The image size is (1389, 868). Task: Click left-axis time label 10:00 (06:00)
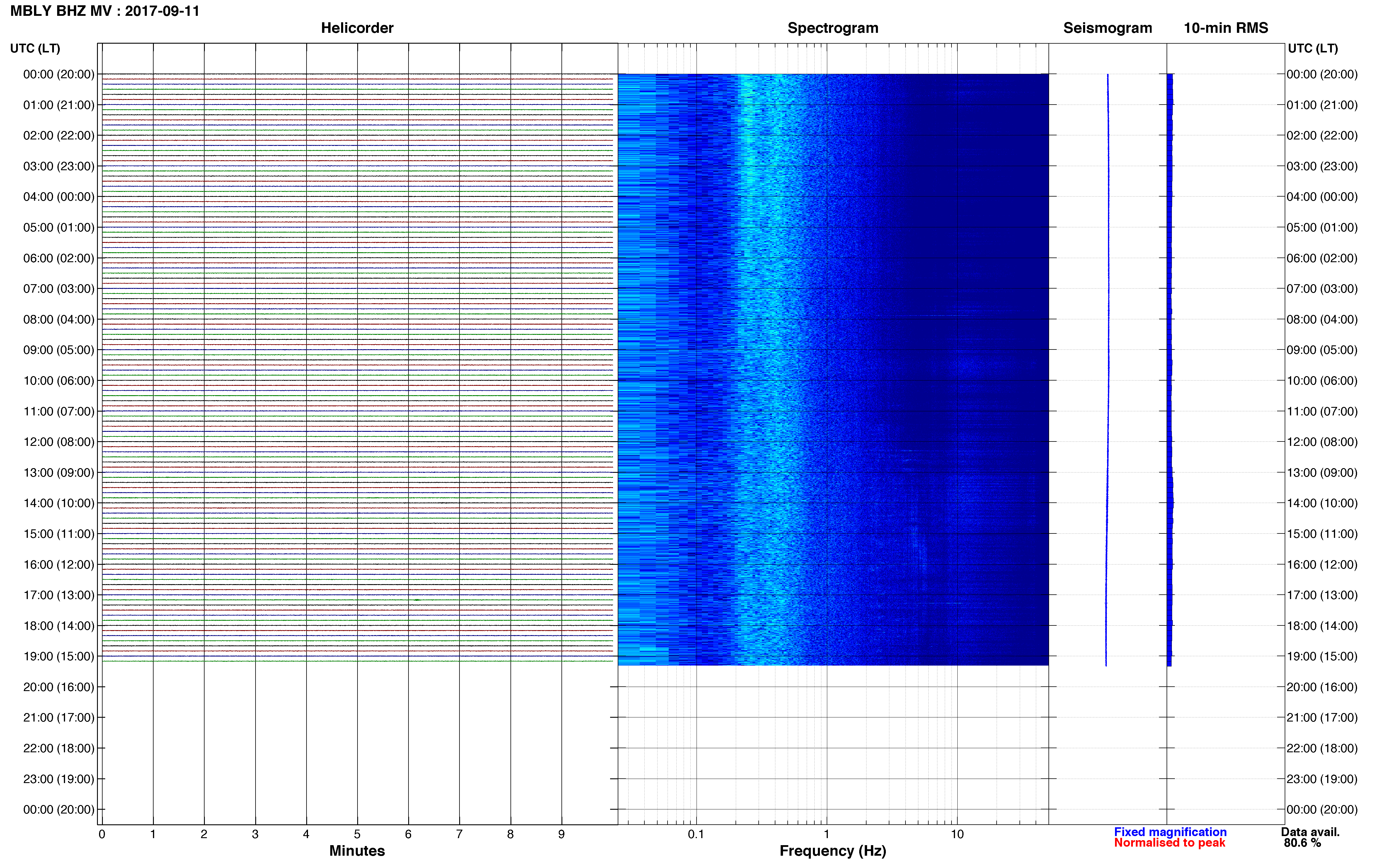point(59,381)
